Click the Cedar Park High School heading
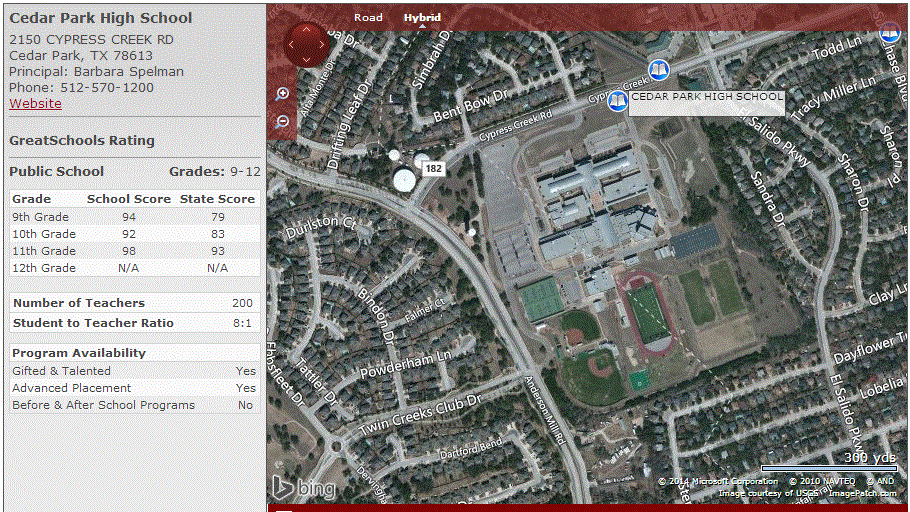Screen dimensions: 910x512 coord(100,18)
